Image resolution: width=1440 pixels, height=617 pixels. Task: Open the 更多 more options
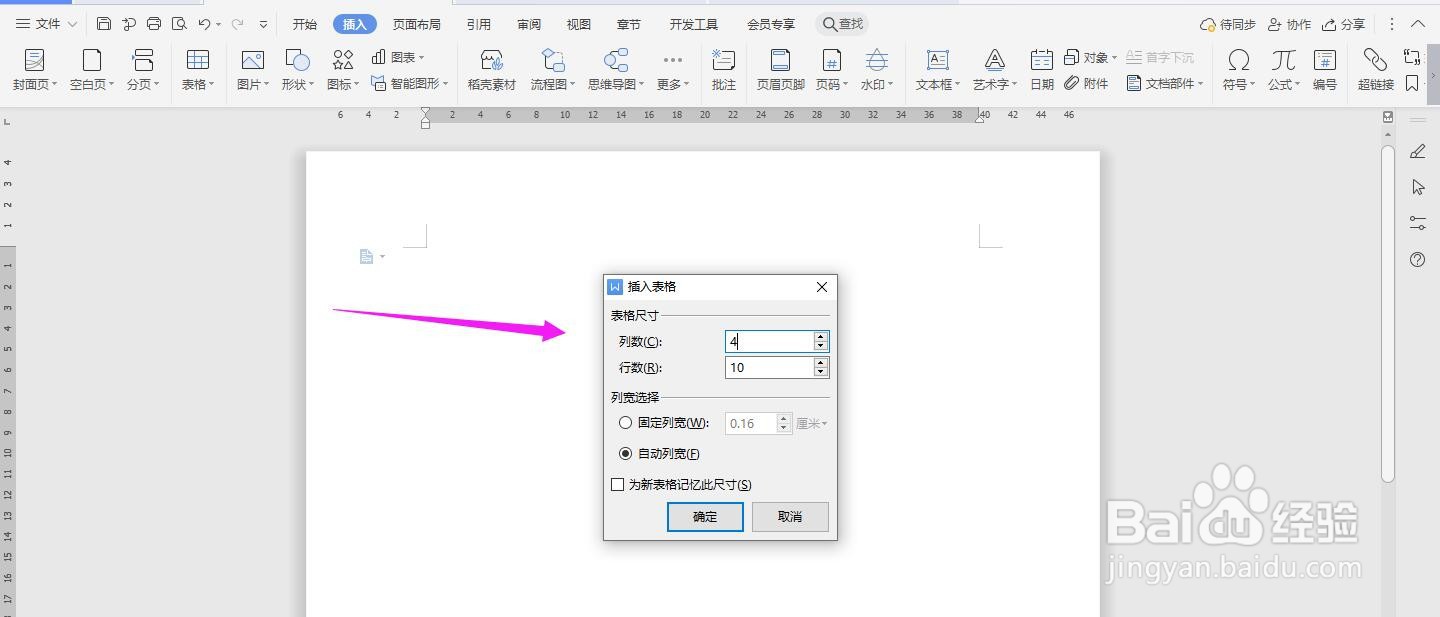click(673, 70)
